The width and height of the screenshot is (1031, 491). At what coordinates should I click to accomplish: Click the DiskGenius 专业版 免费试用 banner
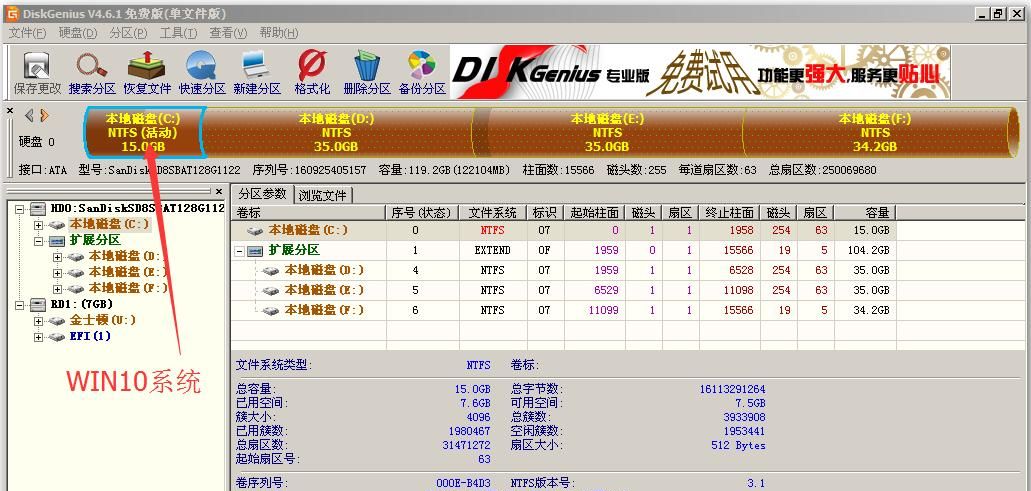700,72
